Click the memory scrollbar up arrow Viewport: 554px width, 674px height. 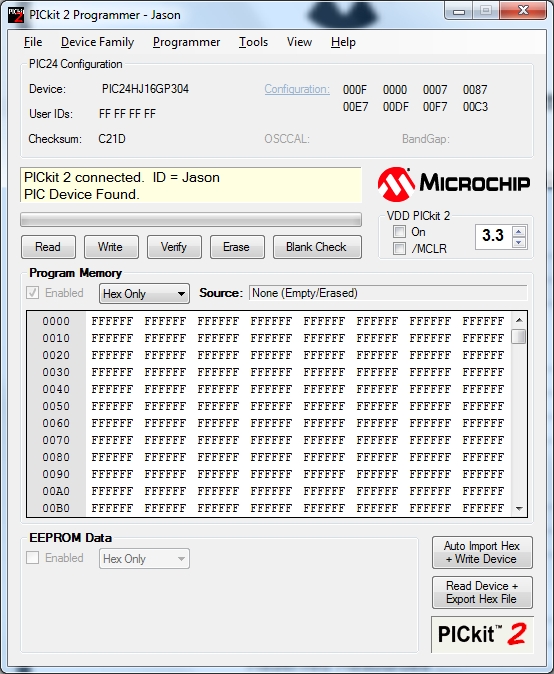click(519, 320)
